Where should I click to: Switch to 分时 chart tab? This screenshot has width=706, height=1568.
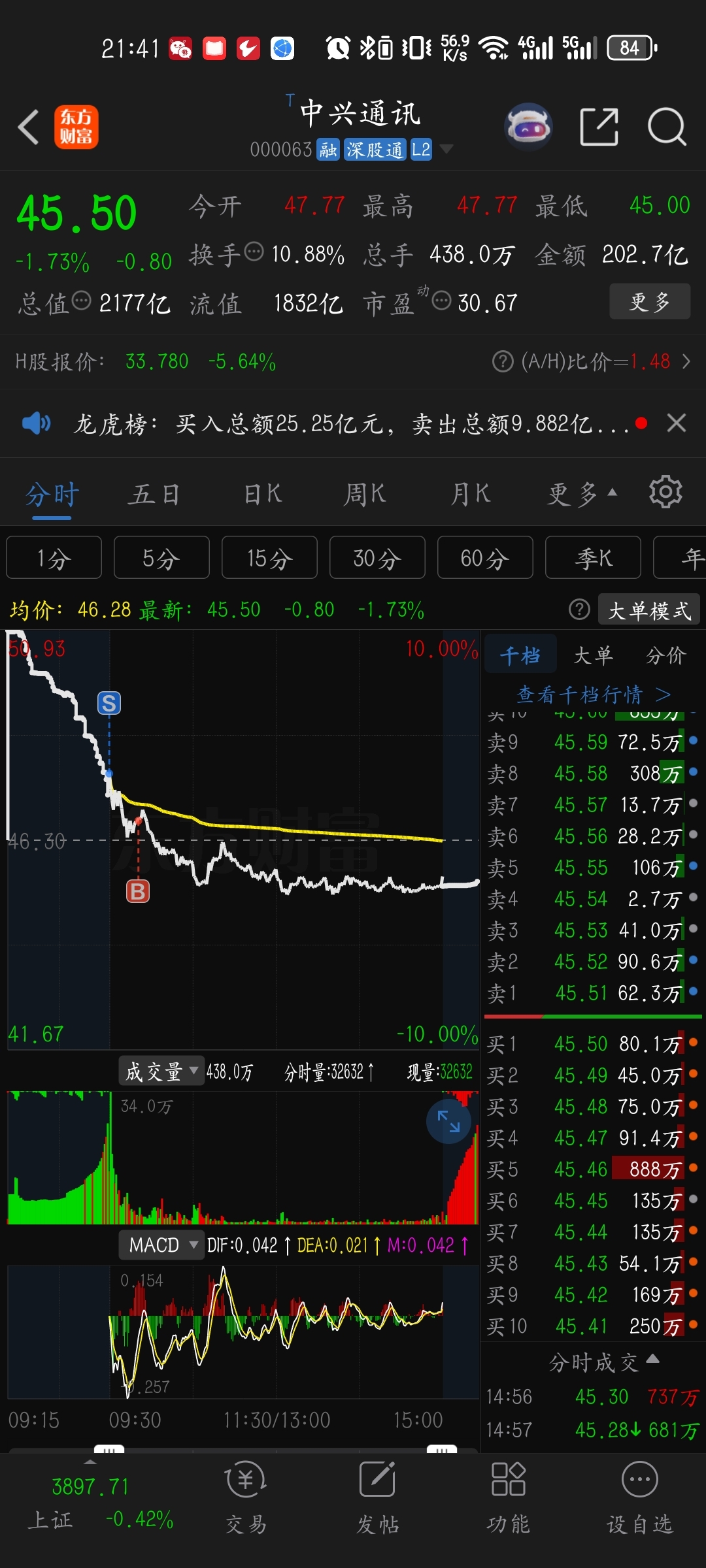click(x=52, y=495)
